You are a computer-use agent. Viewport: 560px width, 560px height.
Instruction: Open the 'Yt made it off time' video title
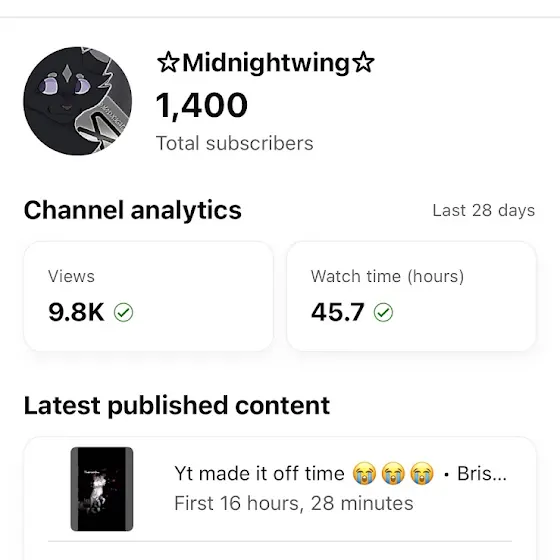(x=259, y=474)
